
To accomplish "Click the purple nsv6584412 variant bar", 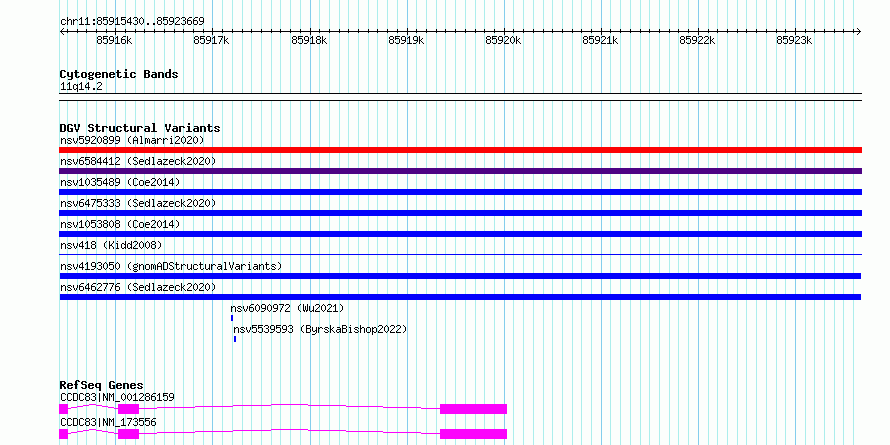I will pos(460,171).
